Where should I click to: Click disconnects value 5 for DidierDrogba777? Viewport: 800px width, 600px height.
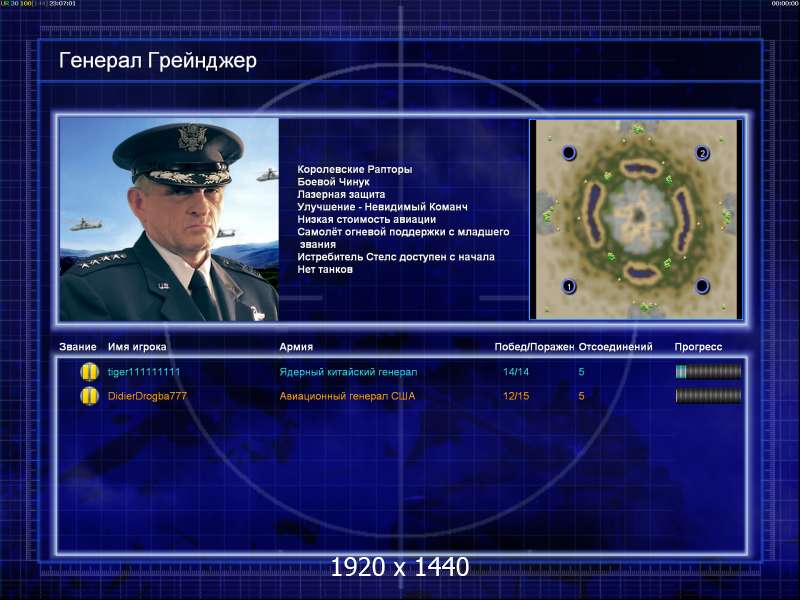pos(581,396)
